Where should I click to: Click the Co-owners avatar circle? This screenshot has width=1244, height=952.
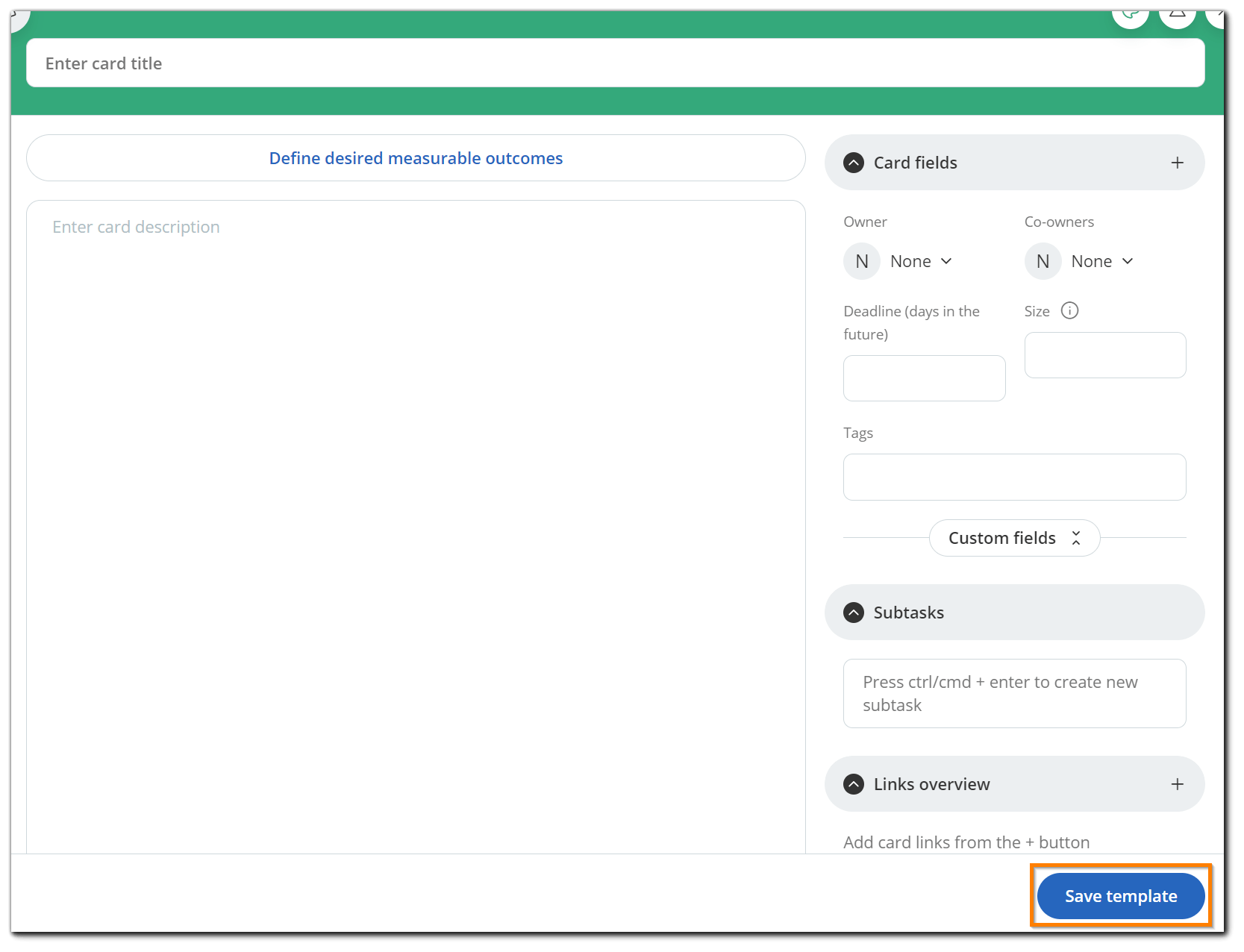point(1043,260)
